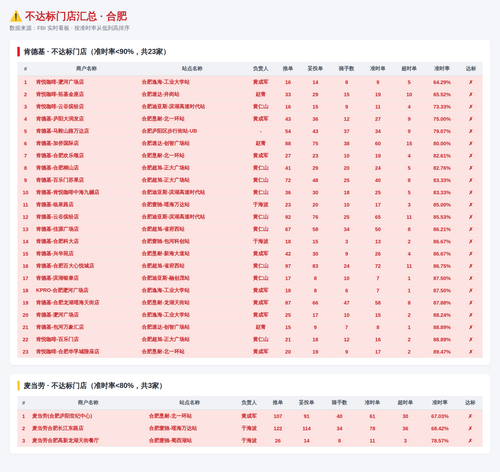
Task: Click the ✗ mark in the 87.88% row
Action: tap(471, 303)
